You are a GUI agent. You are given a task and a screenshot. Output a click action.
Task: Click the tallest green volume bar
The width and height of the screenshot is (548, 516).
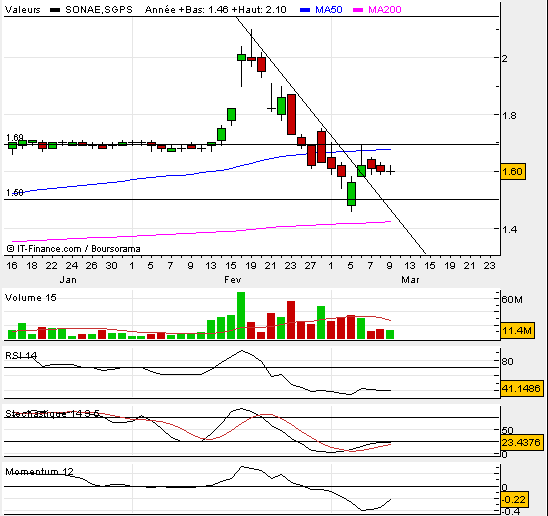coord(241,315)
